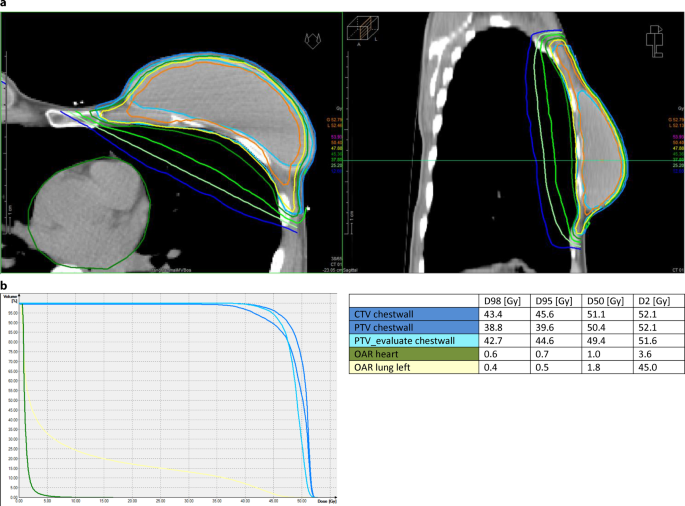Click the PTV_evaluate D95 value 44.6
Screen dimensions: 685x506
[545, 340]
